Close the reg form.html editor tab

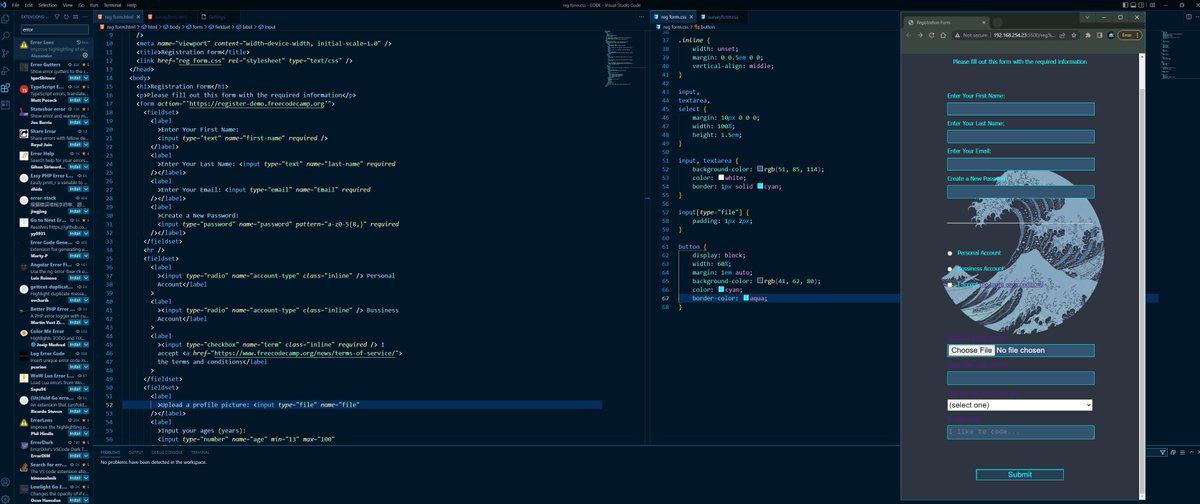[138, 17]
